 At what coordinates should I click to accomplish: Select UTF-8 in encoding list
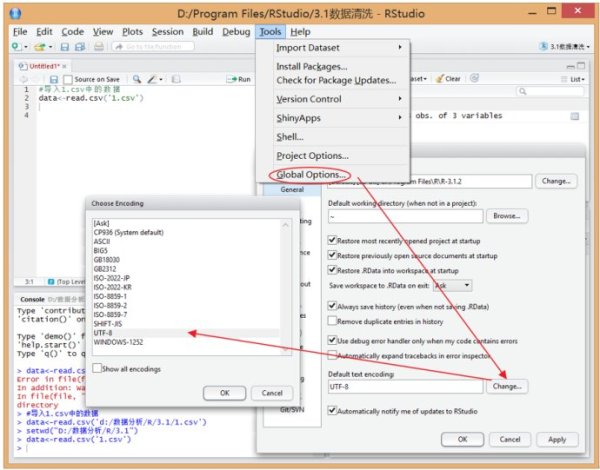pyautogui.click(x=186, y=333)
